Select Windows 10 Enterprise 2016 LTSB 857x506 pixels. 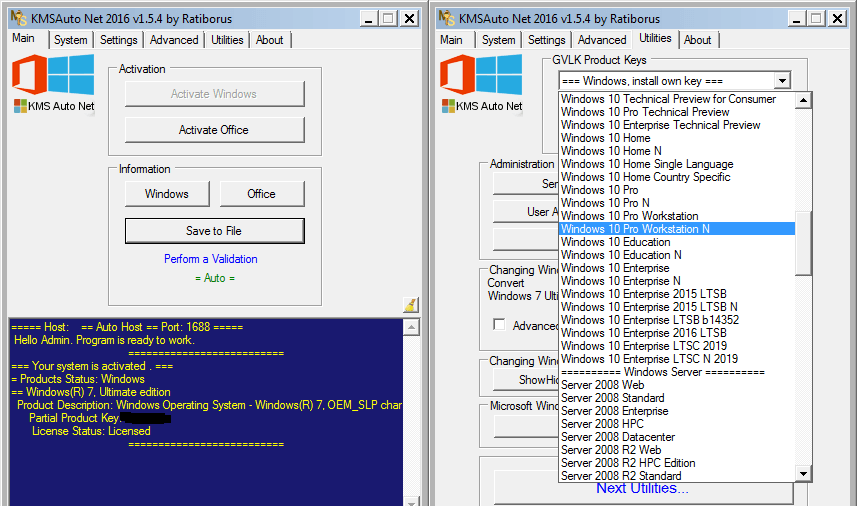click(677, 333)
